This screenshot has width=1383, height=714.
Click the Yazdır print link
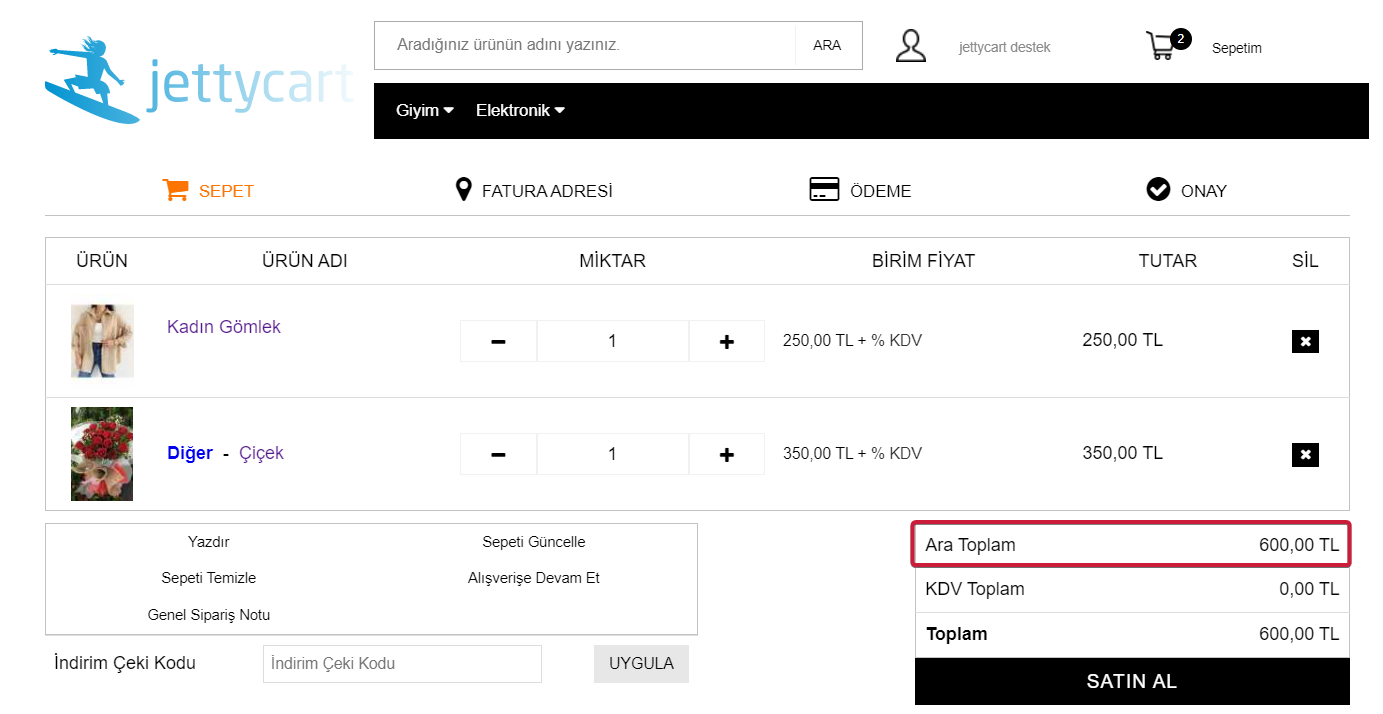point(209,542)
